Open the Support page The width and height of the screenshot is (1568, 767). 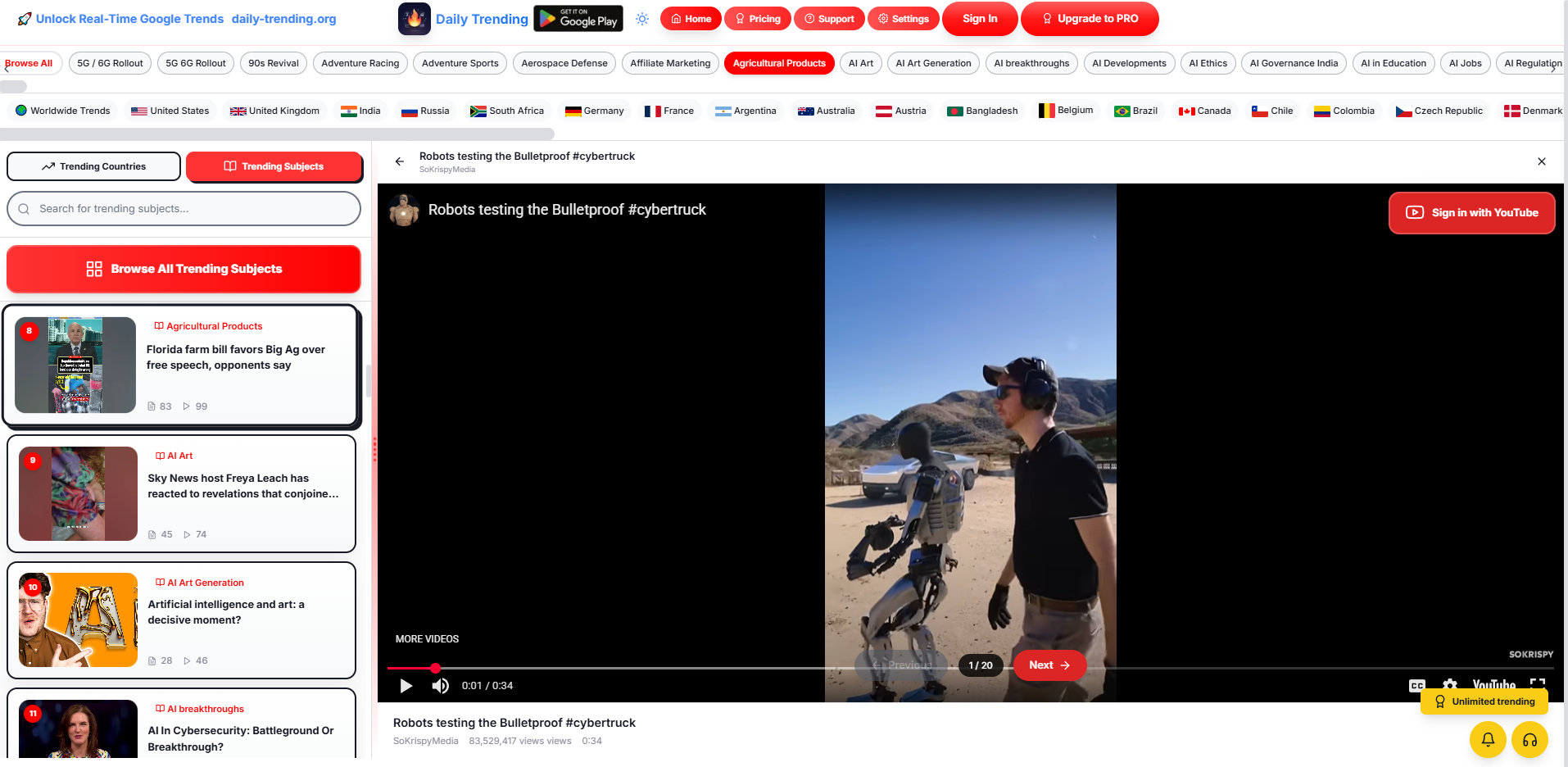click(x=829, y=19)
